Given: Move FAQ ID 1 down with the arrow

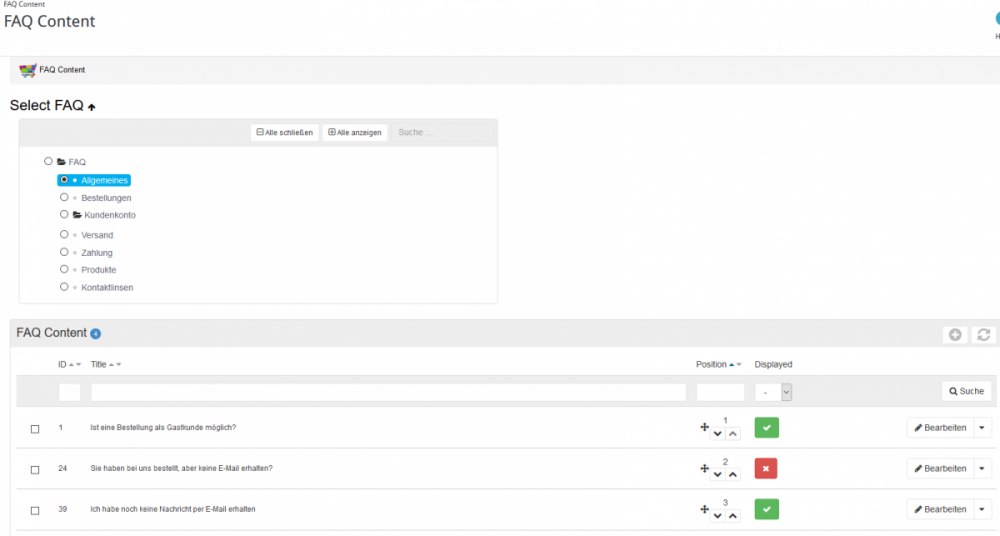Looking at the screenshot, I should coord(717,433).
